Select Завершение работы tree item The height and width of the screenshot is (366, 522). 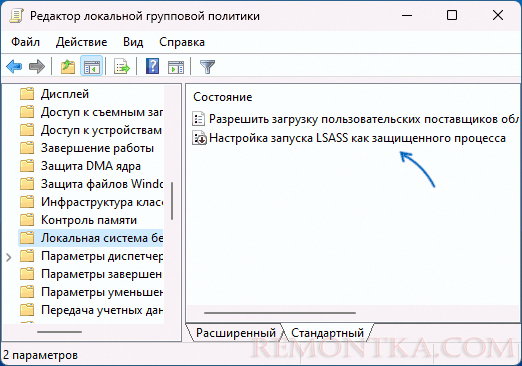click(x=97, y=148)
